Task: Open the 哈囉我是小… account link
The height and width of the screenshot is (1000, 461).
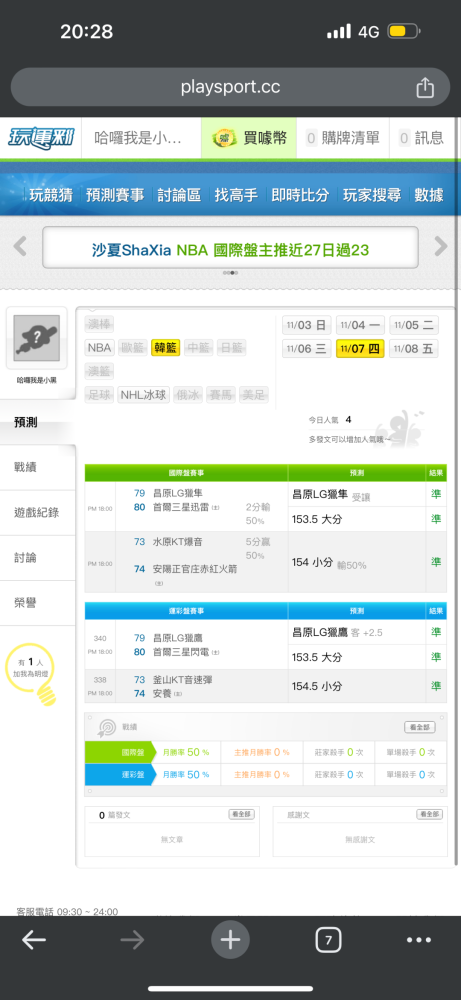Action: coord(138,138)
